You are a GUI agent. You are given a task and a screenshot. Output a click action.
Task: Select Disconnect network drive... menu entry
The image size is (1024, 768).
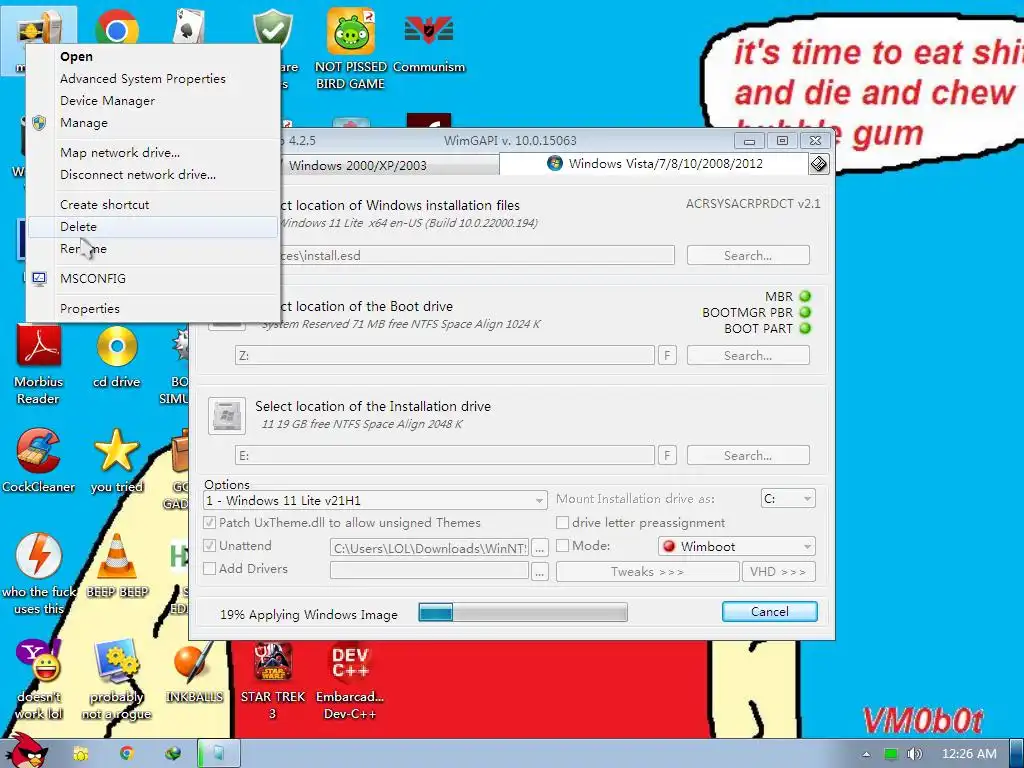pyautogui.click(x=153, y=174)
